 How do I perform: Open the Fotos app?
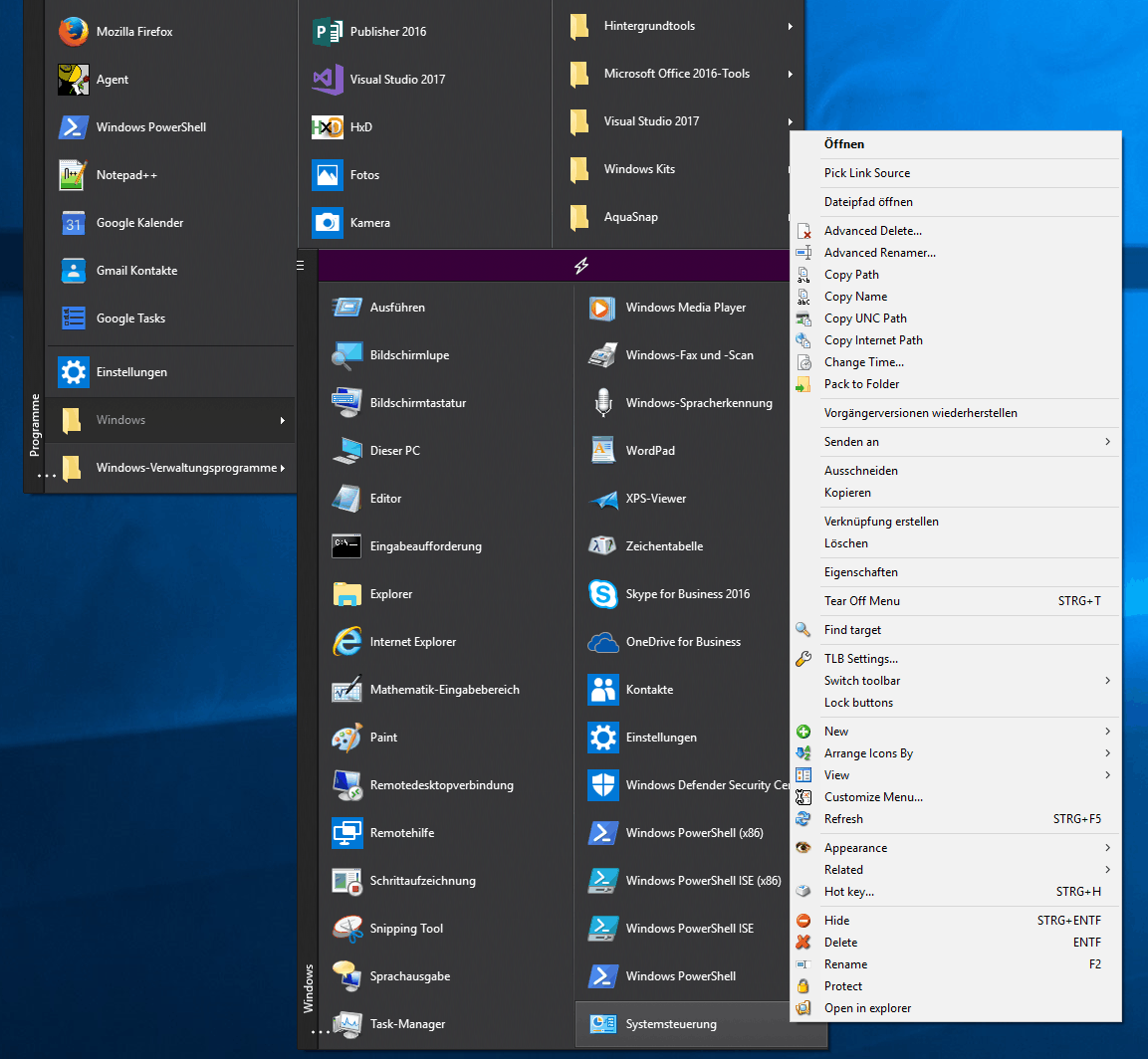pyautogui.click(x=424, y=175)
